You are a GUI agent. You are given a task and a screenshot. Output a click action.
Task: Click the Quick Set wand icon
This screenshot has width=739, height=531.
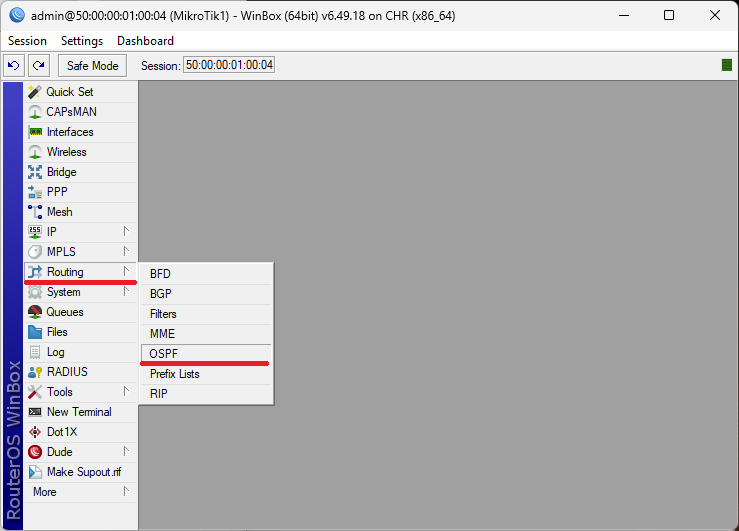coord(35,92)
